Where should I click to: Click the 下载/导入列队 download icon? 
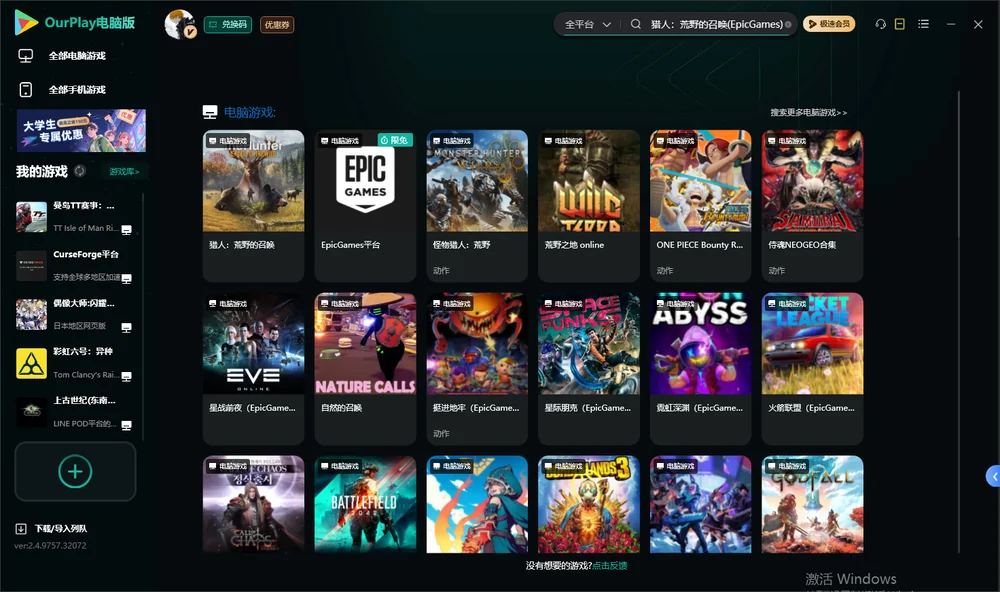click(x=21, y=528)
